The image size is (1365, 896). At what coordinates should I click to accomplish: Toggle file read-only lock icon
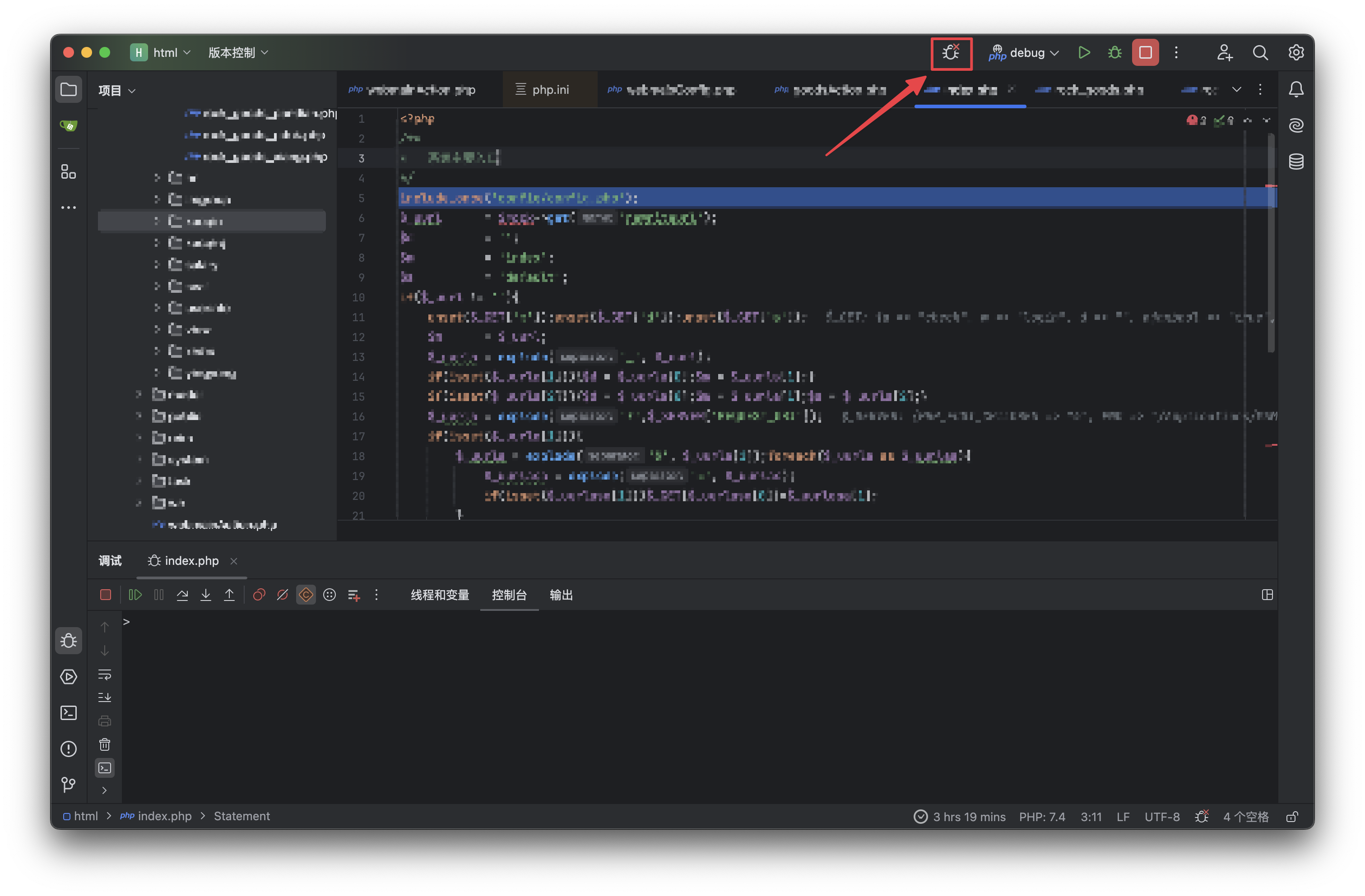tap(1291, 817)
